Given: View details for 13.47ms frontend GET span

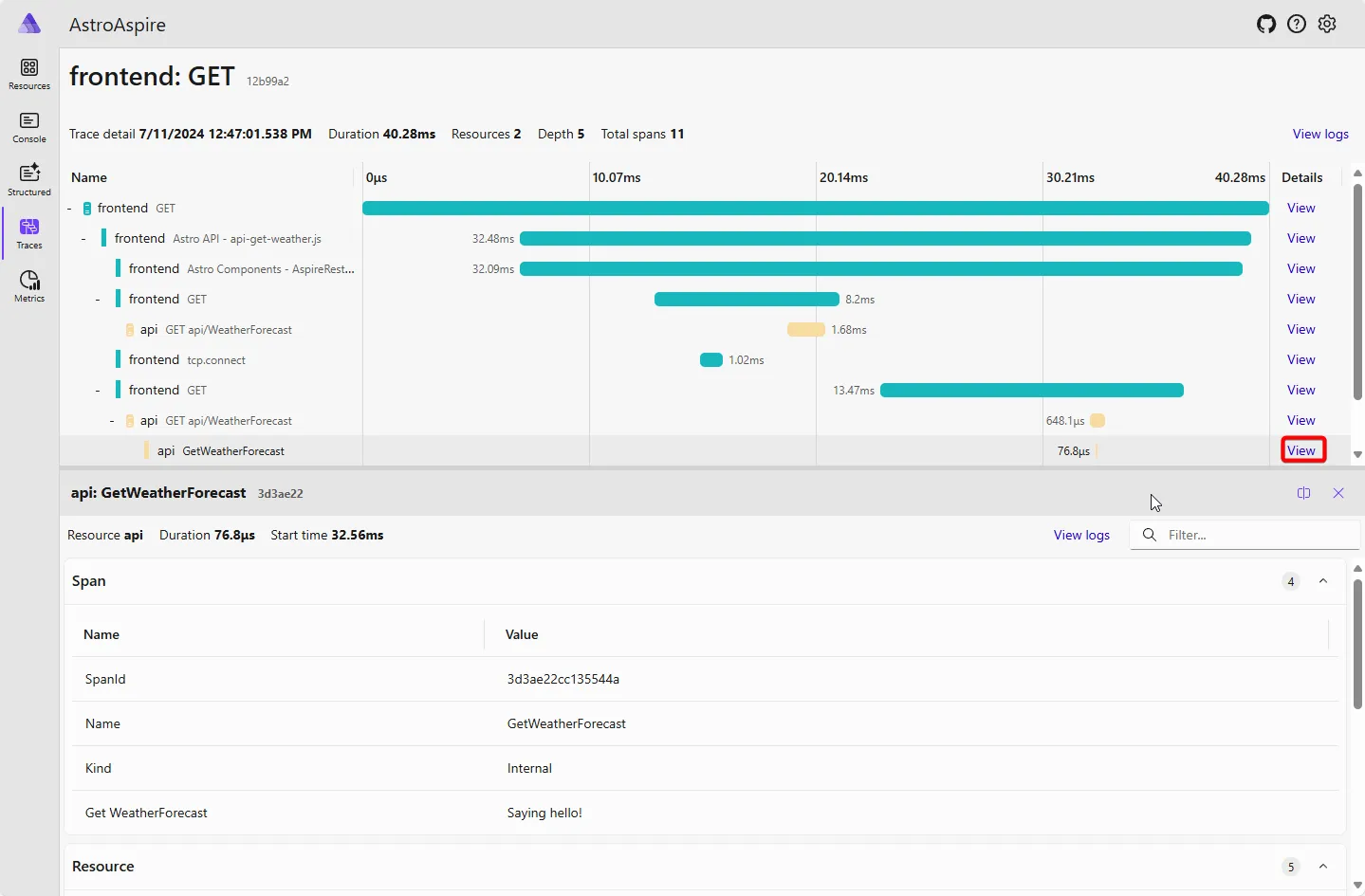Looking at the screenshot, I should pos(1301,390).
